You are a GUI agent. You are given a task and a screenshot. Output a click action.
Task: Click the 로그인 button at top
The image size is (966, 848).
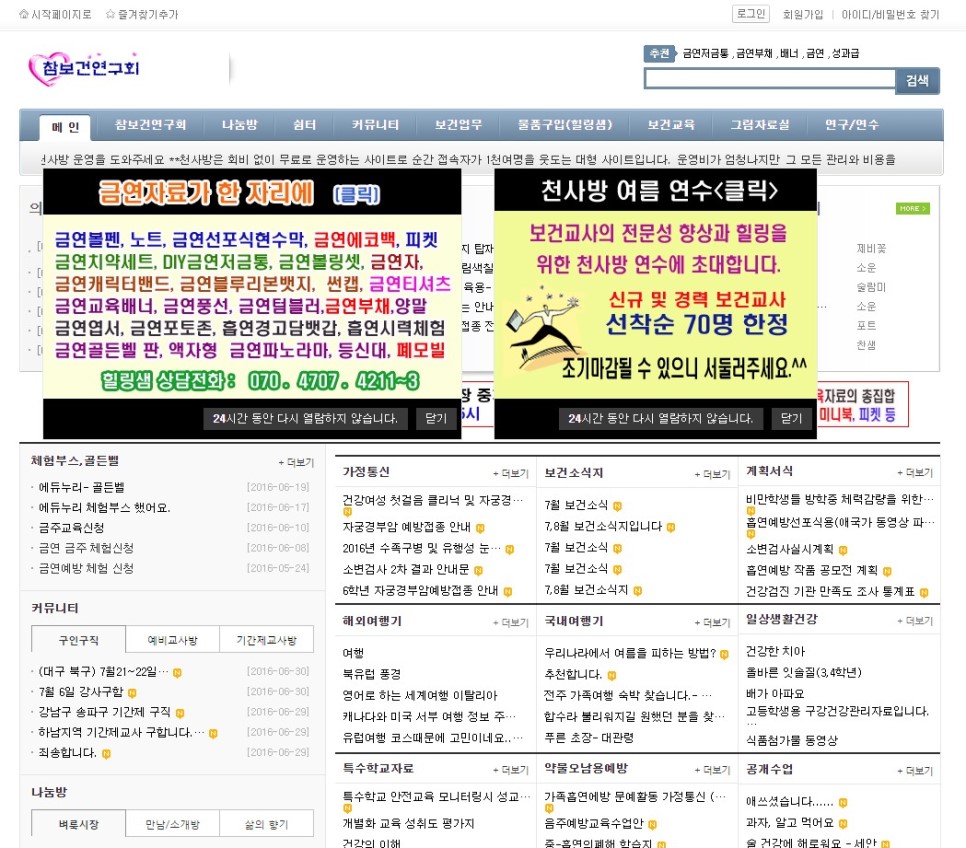tap(750, 14)
